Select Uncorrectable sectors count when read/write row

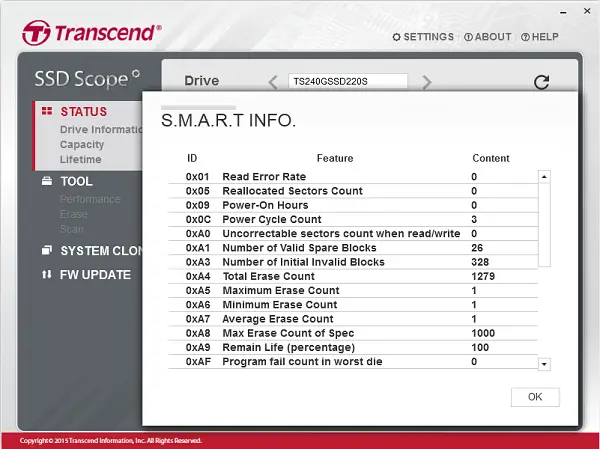[353, 233]
